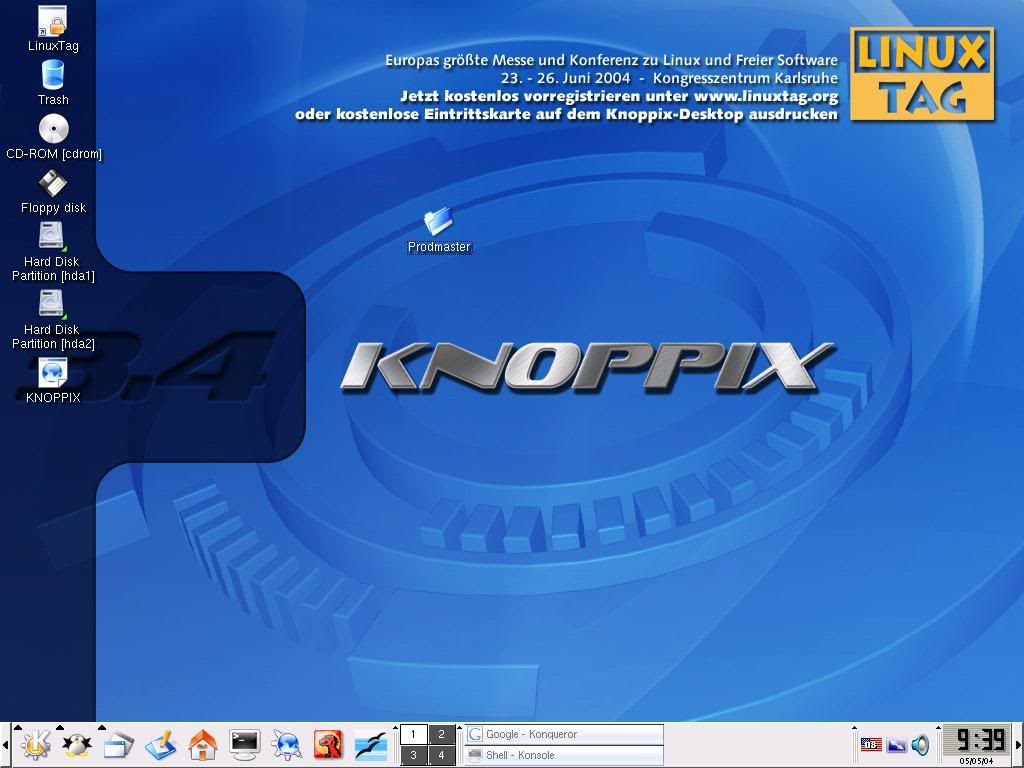Open Hard Disk Partition [hda1]
This screenshot has height=768, width=1024.
pos(53,252)
